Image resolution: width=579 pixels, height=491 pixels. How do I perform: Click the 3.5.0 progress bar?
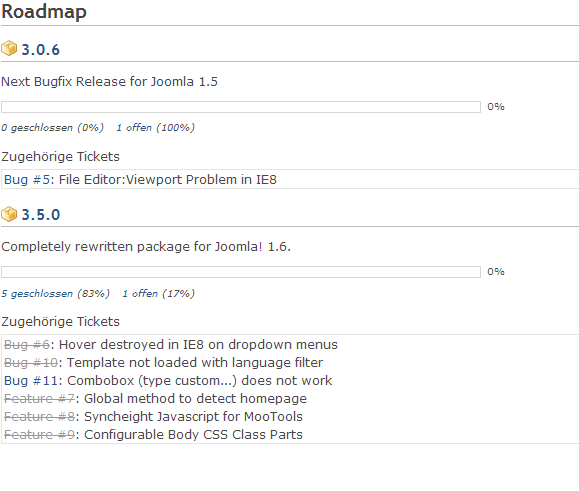click(241, 272)
